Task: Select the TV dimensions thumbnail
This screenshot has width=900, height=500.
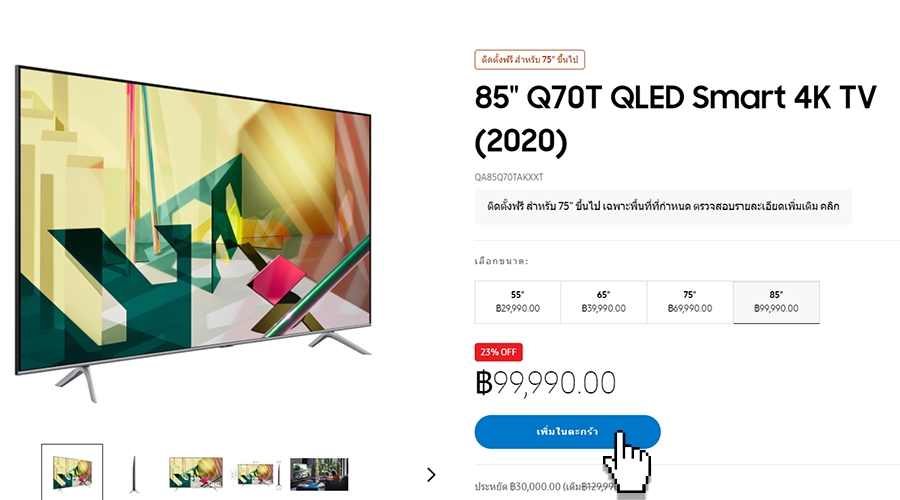Action: tap(257, 474)
